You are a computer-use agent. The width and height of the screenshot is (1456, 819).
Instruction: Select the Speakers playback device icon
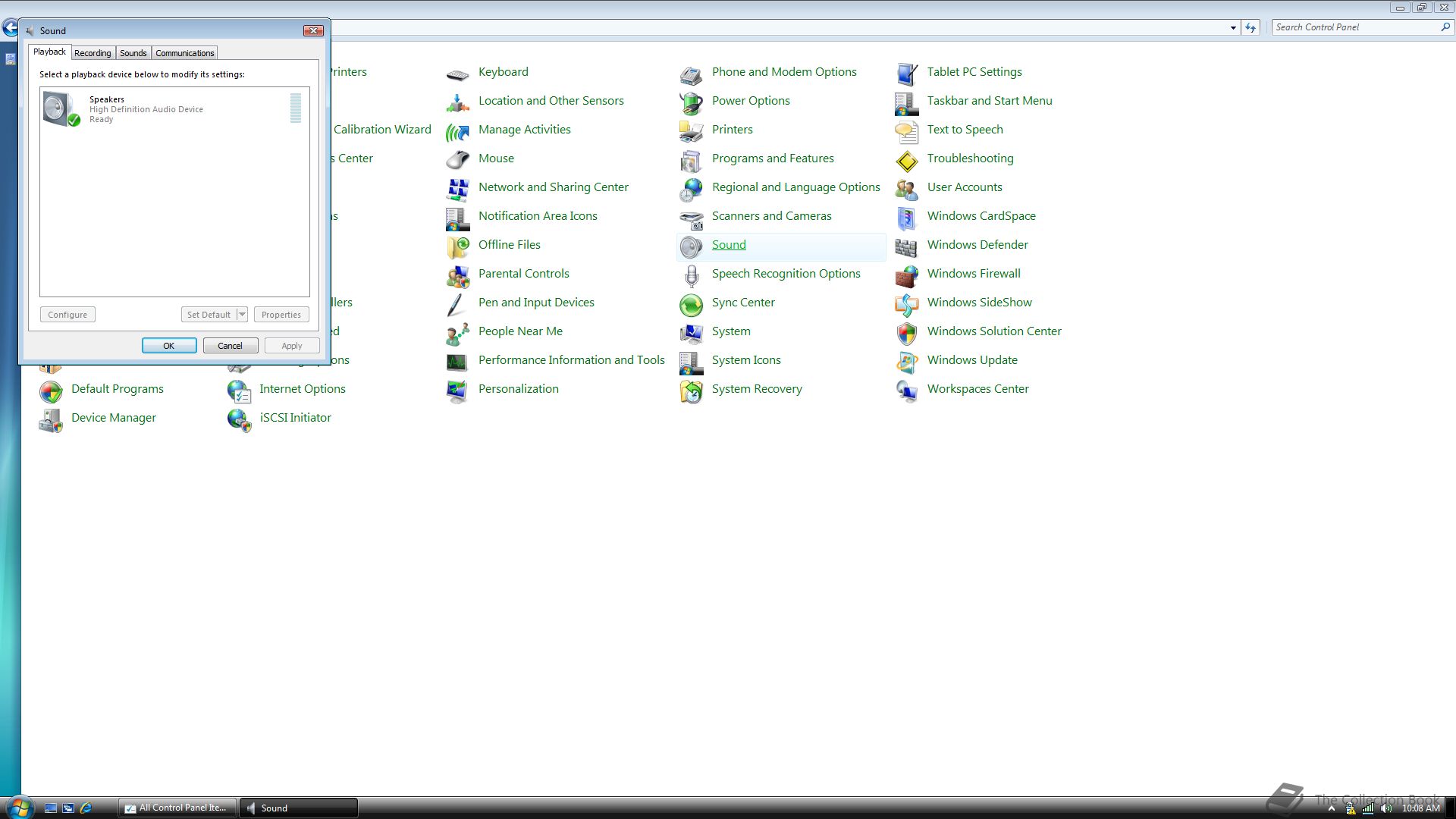pos(61,108)
